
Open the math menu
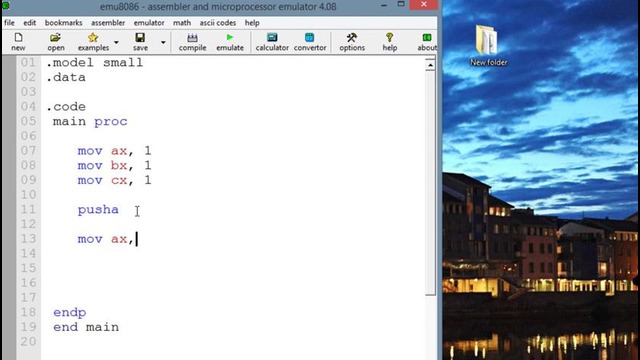coord(182,23)
